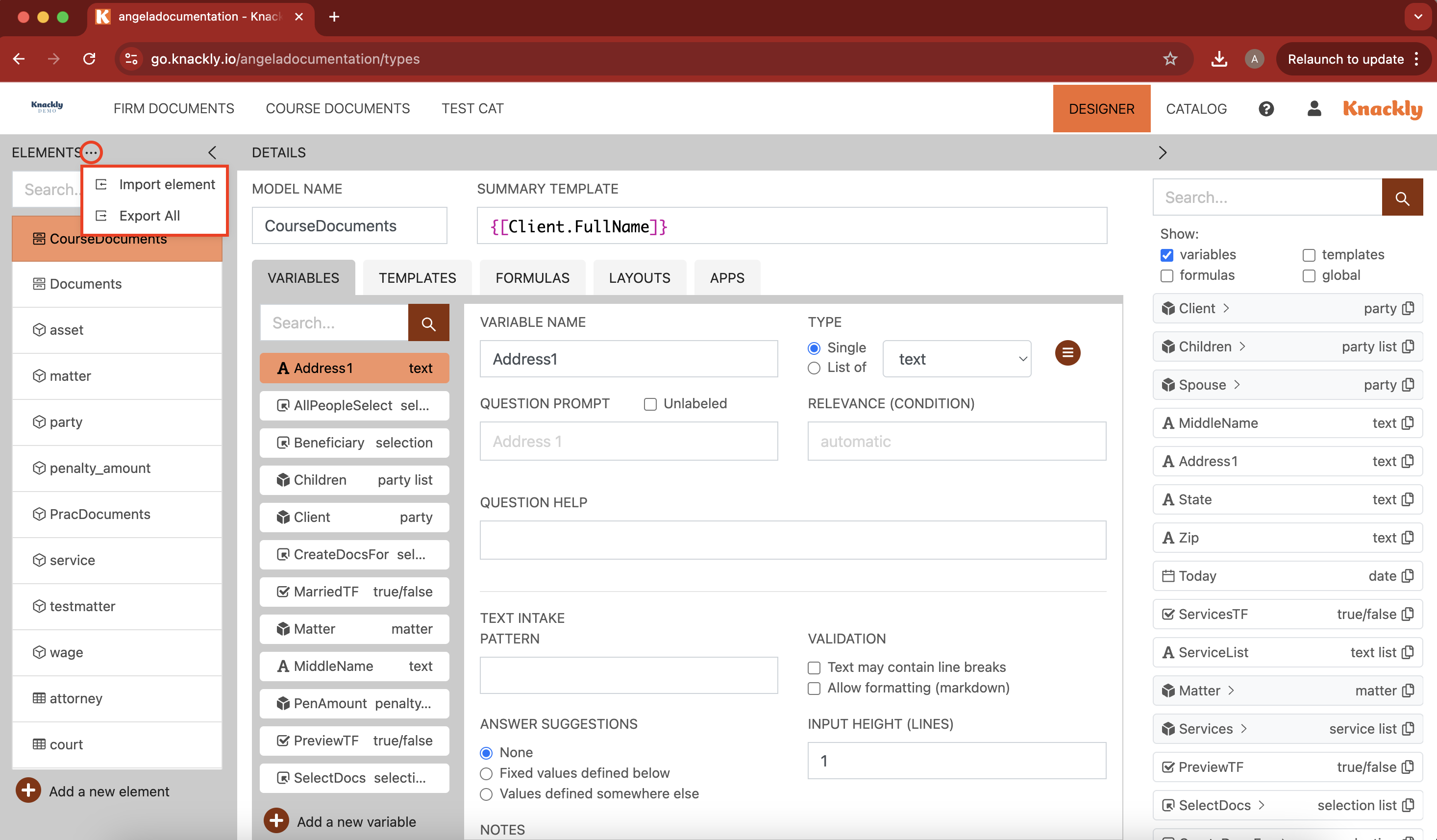Switch to the FORMULAS tab
The width and height of the screenshot is (1437, 840).
click(x=531, y=278)
